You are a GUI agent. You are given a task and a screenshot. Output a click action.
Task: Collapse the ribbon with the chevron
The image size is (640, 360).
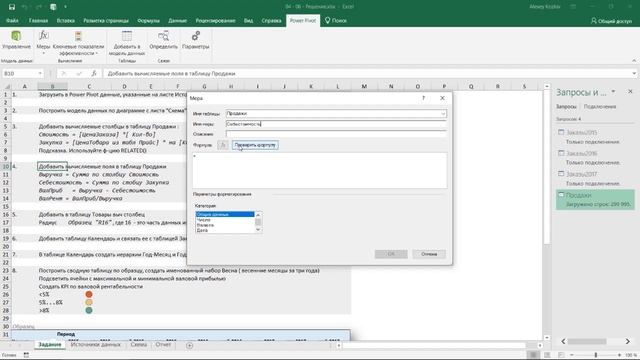pyautogui.click(x=634, y=61)
